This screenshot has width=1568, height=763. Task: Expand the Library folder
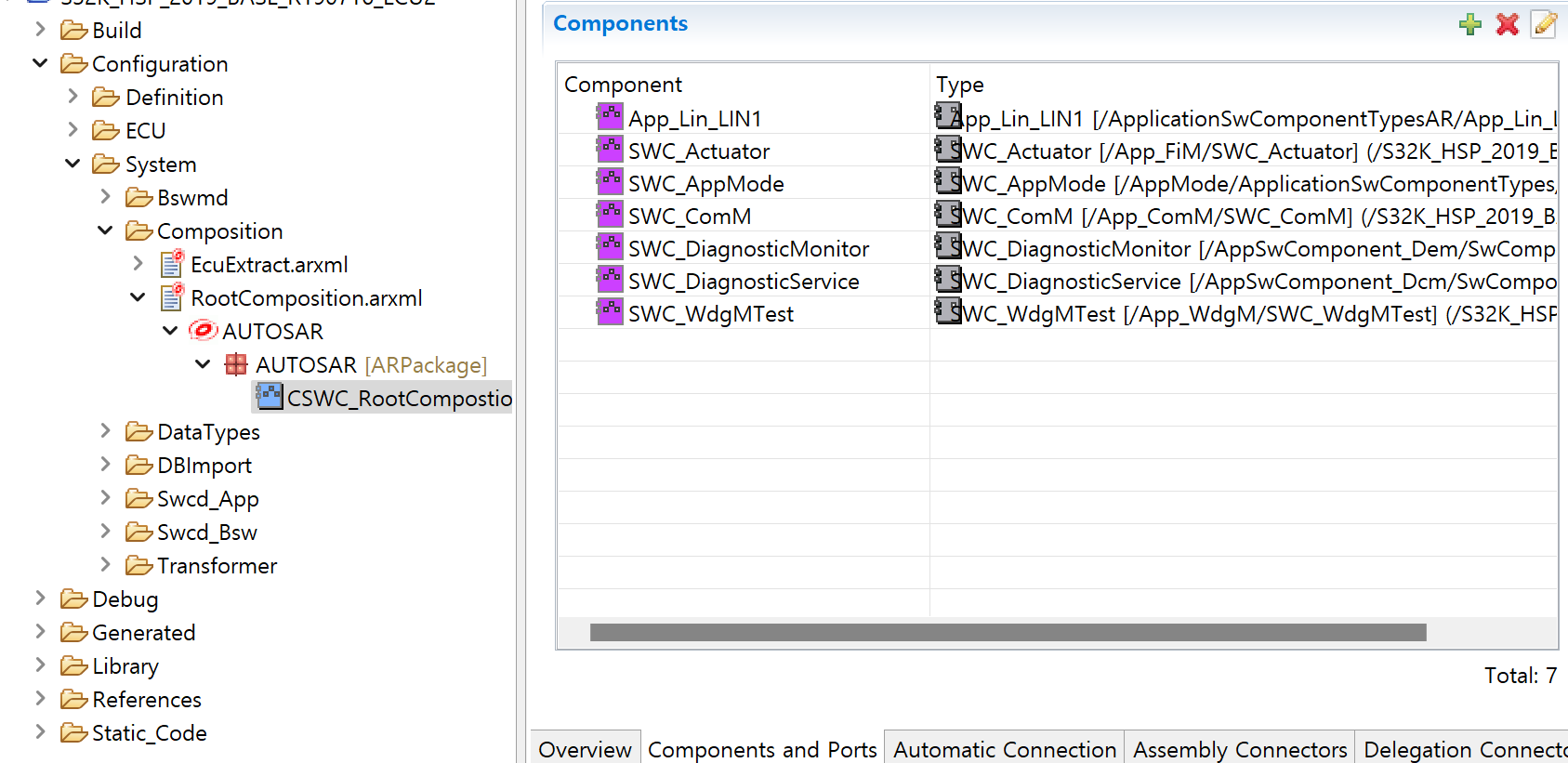(x=40, y=665)
